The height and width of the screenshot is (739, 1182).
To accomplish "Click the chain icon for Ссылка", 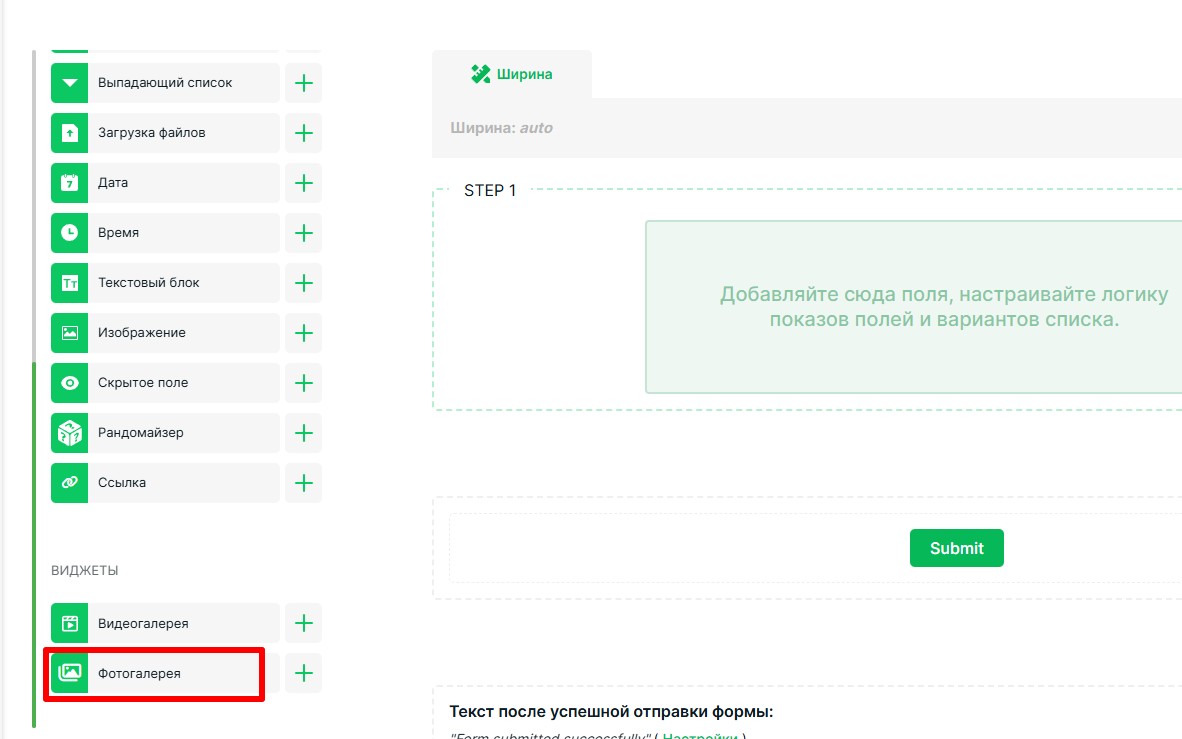I will point(70,483).
